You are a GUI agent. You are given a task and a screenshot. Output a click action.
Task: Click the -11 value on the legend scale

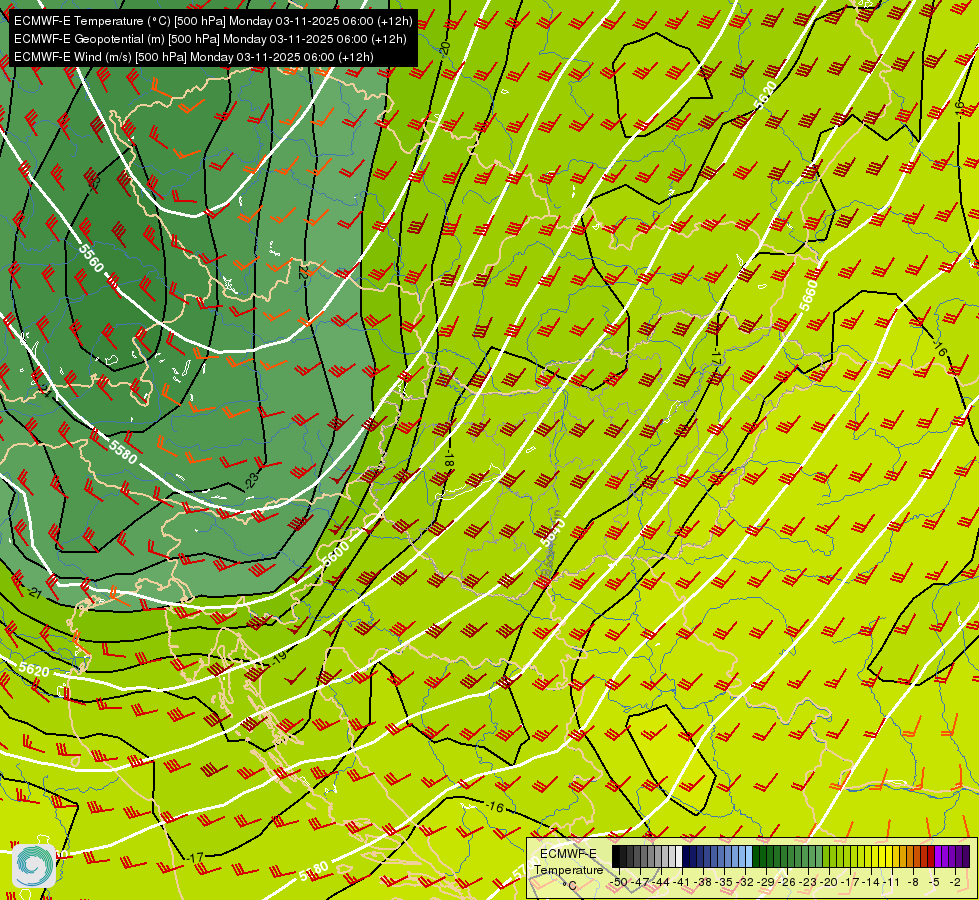coord(892,882)
